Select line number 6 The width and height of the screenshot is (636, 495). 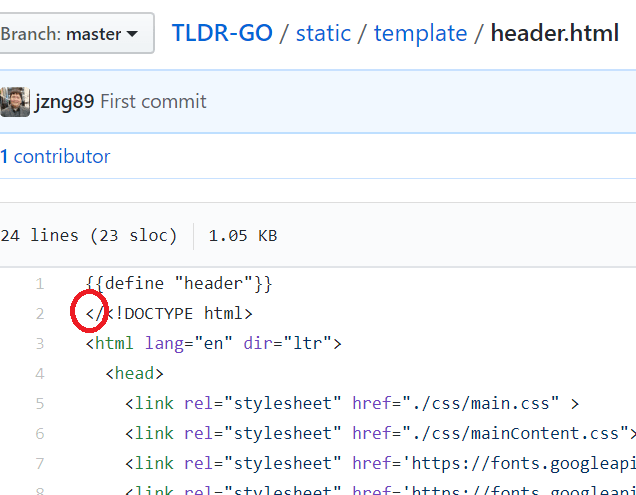point(40,434)
